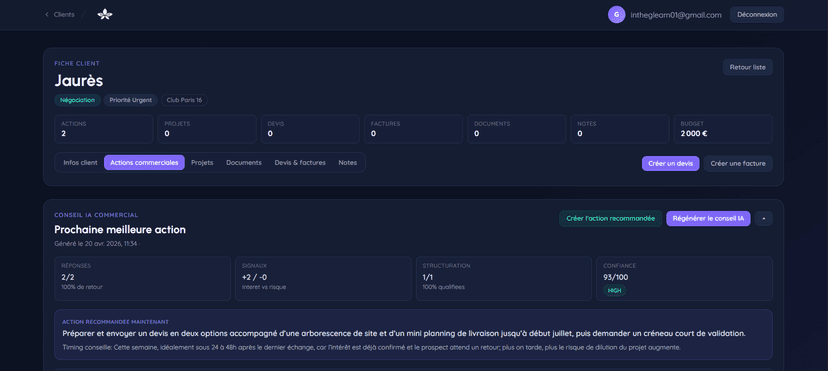
Task: Switch to the Notes tab
Action: tap(347, 163)
